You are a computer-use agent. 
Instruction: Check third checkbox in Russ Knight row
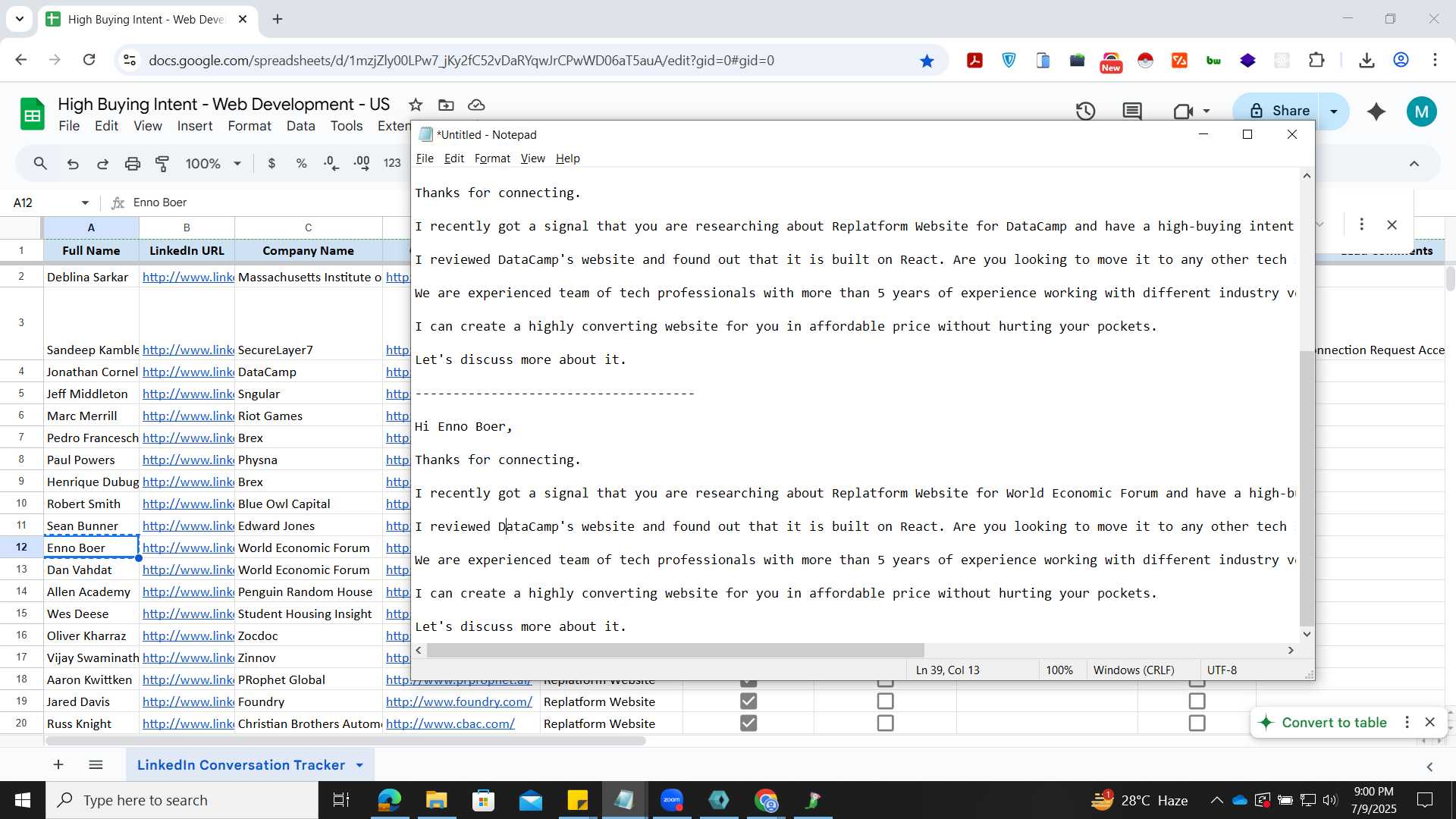(x=1197, y=723)
